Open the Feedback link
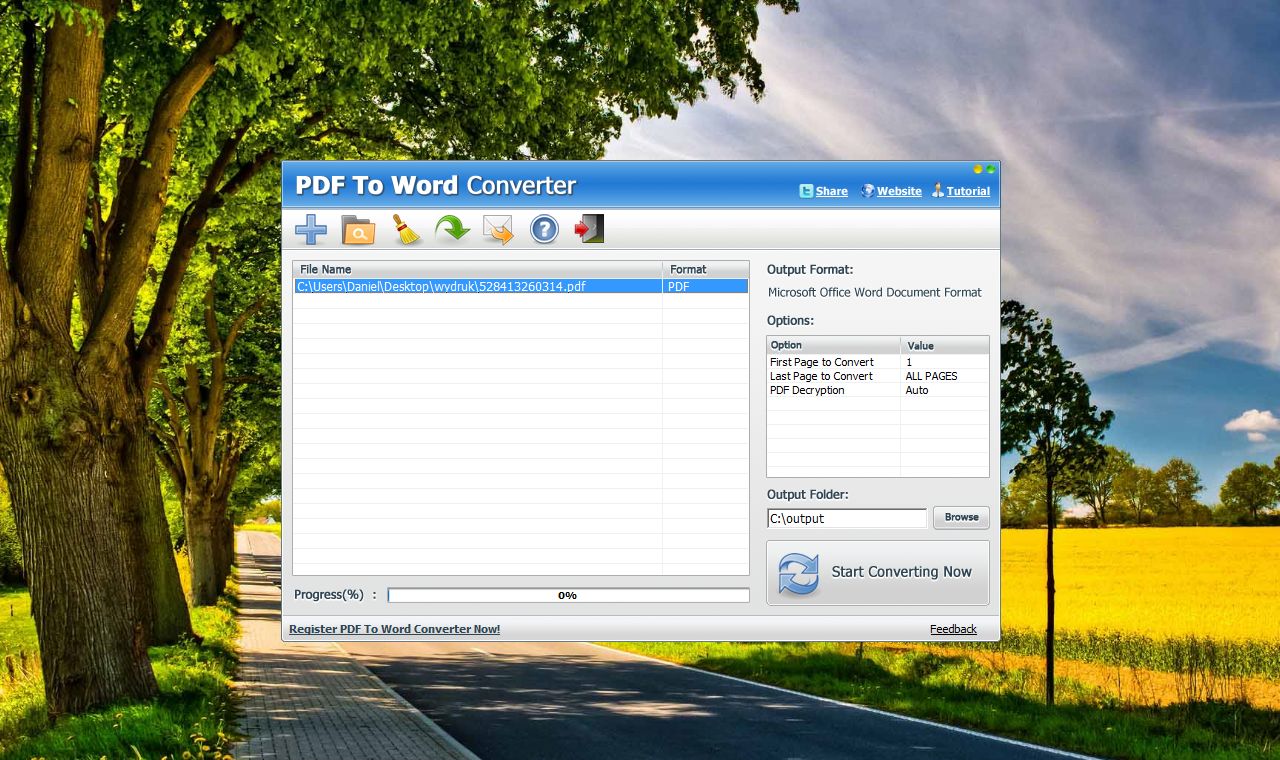This screenshot has height=760, width=1280. [953, 629]
